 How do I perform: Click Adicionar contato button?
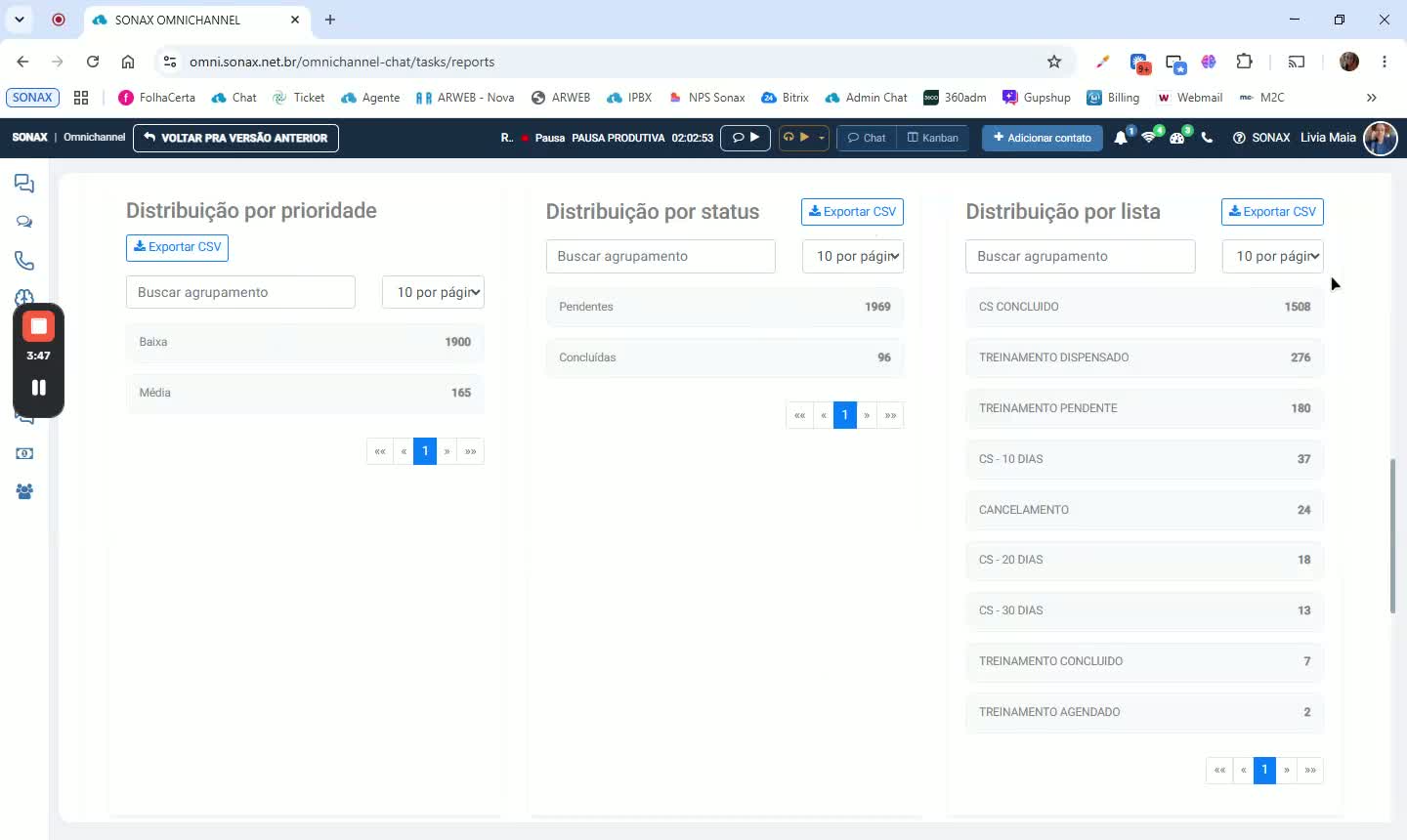click(1043, 138)
